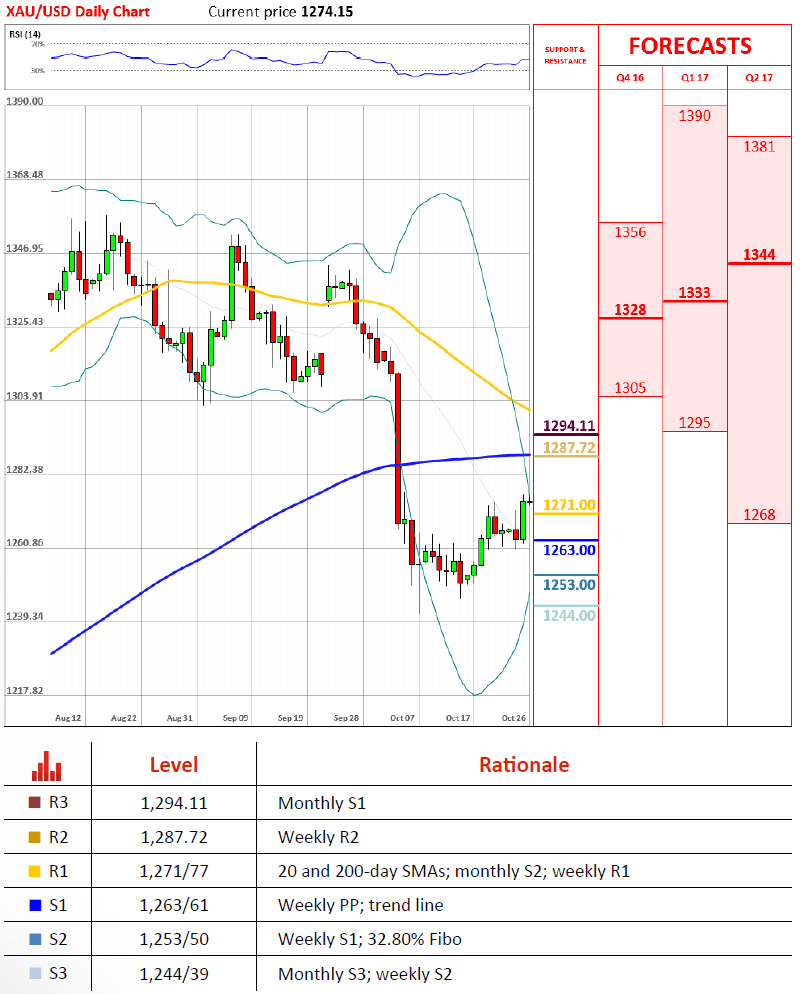
Task: Click the bold 1333 median forecast
Action: 695,292
